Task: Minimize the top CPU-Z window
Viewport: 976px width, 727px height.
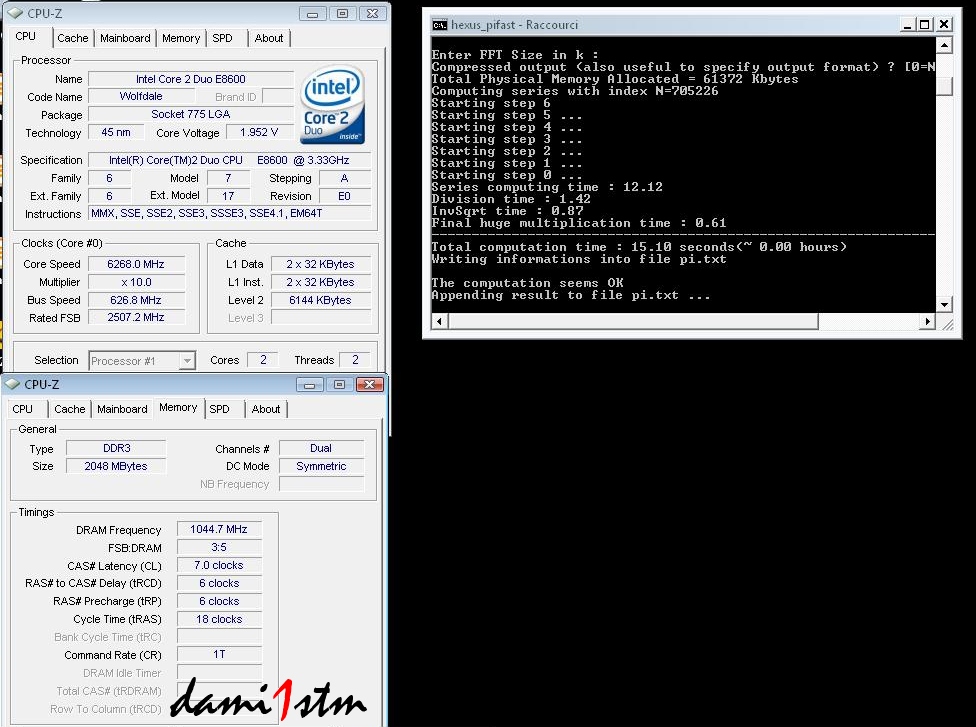Action: pos(312,14)
